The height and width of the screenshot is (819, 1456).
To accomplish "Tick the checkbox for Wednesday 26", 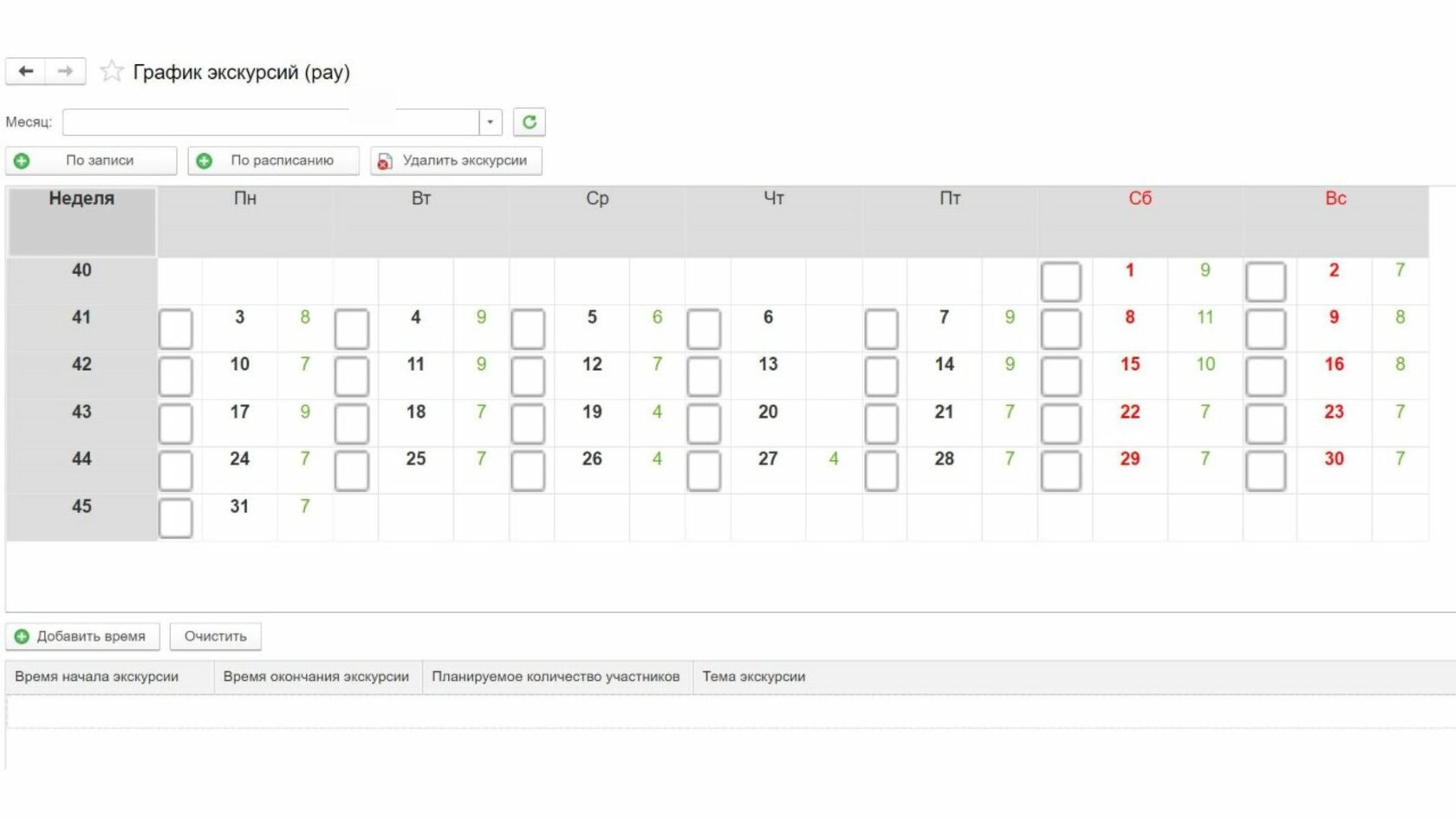I will coord(528,471).
